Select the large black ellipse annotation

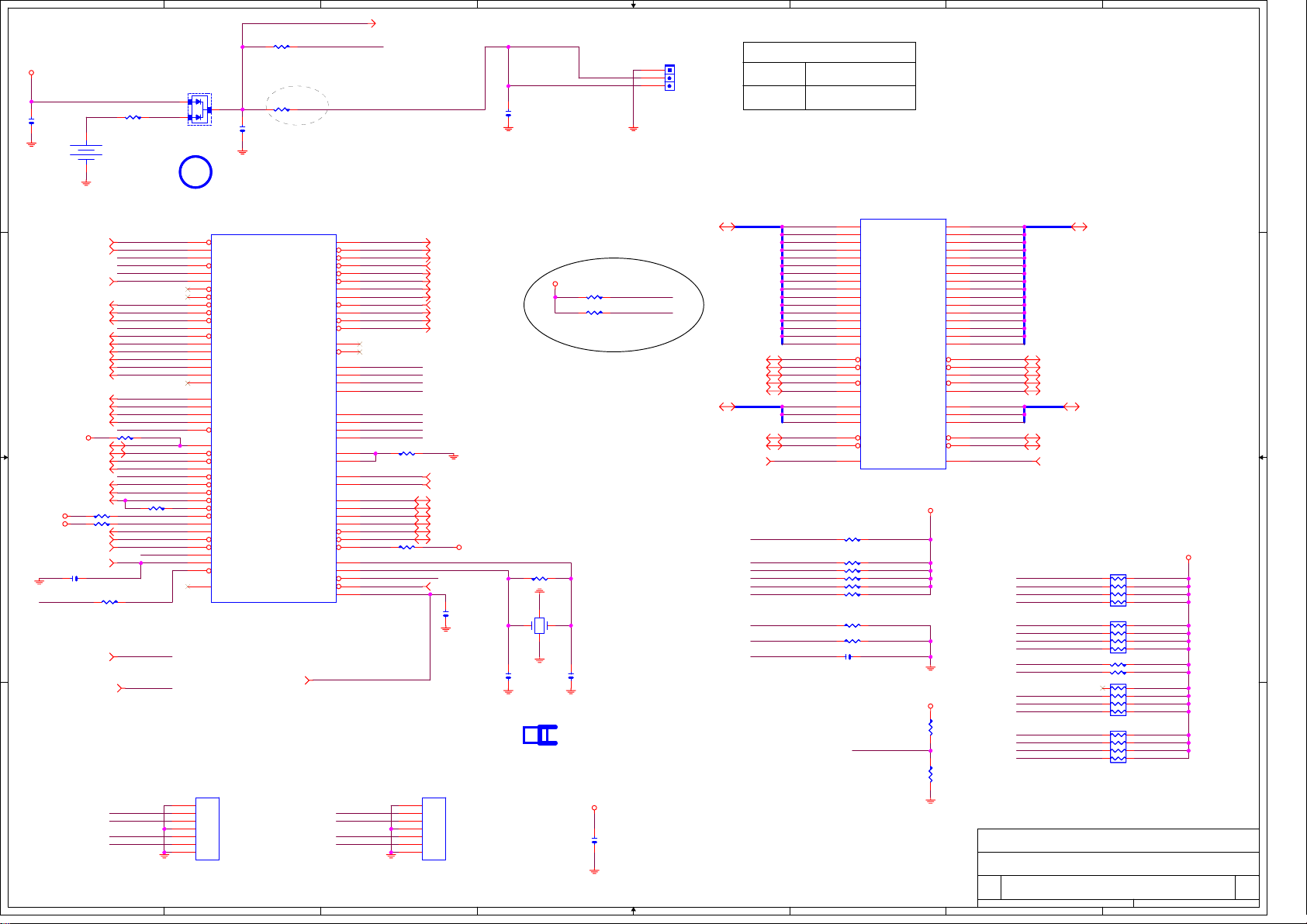click(x=614, y=305)
